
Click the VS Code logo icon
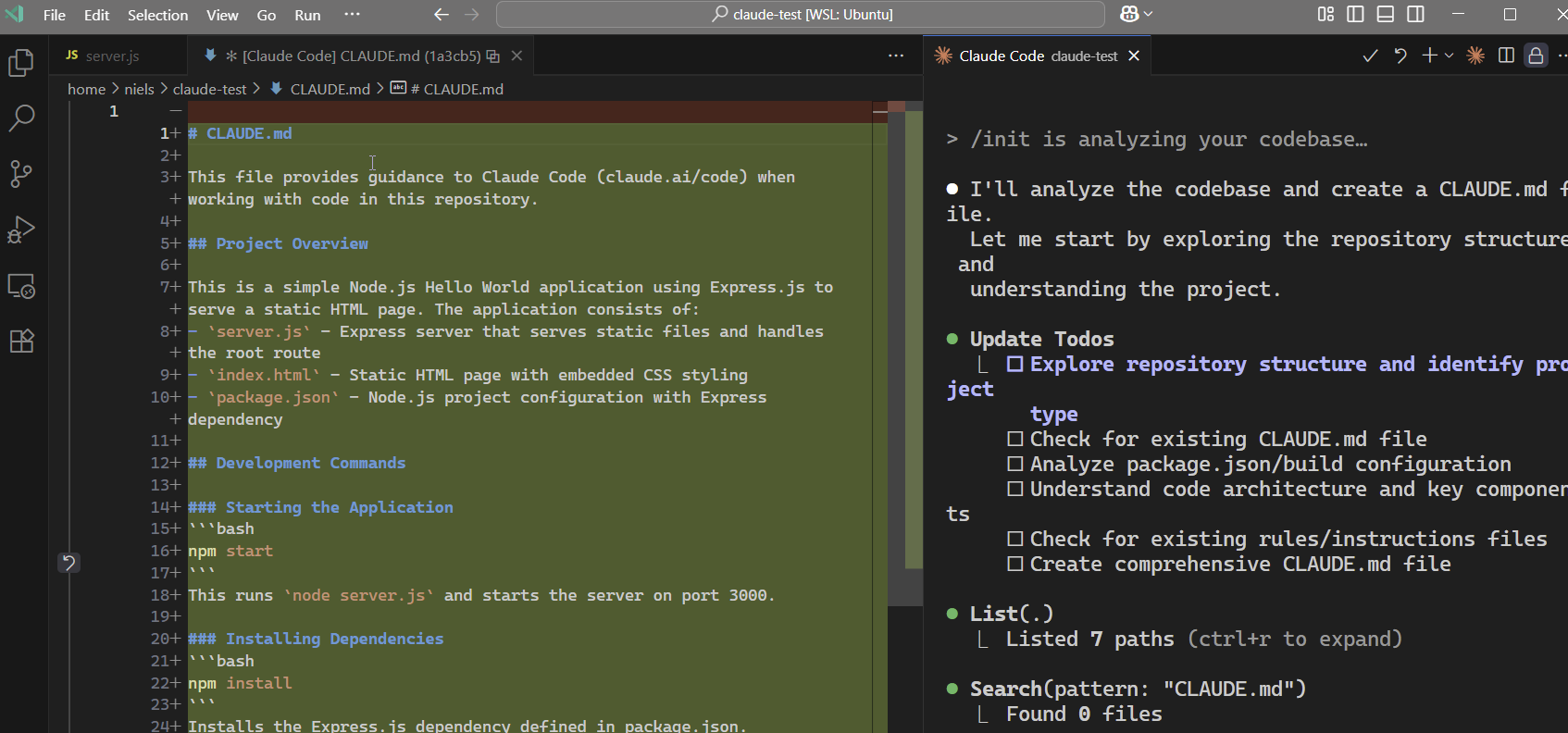(15, 14)
